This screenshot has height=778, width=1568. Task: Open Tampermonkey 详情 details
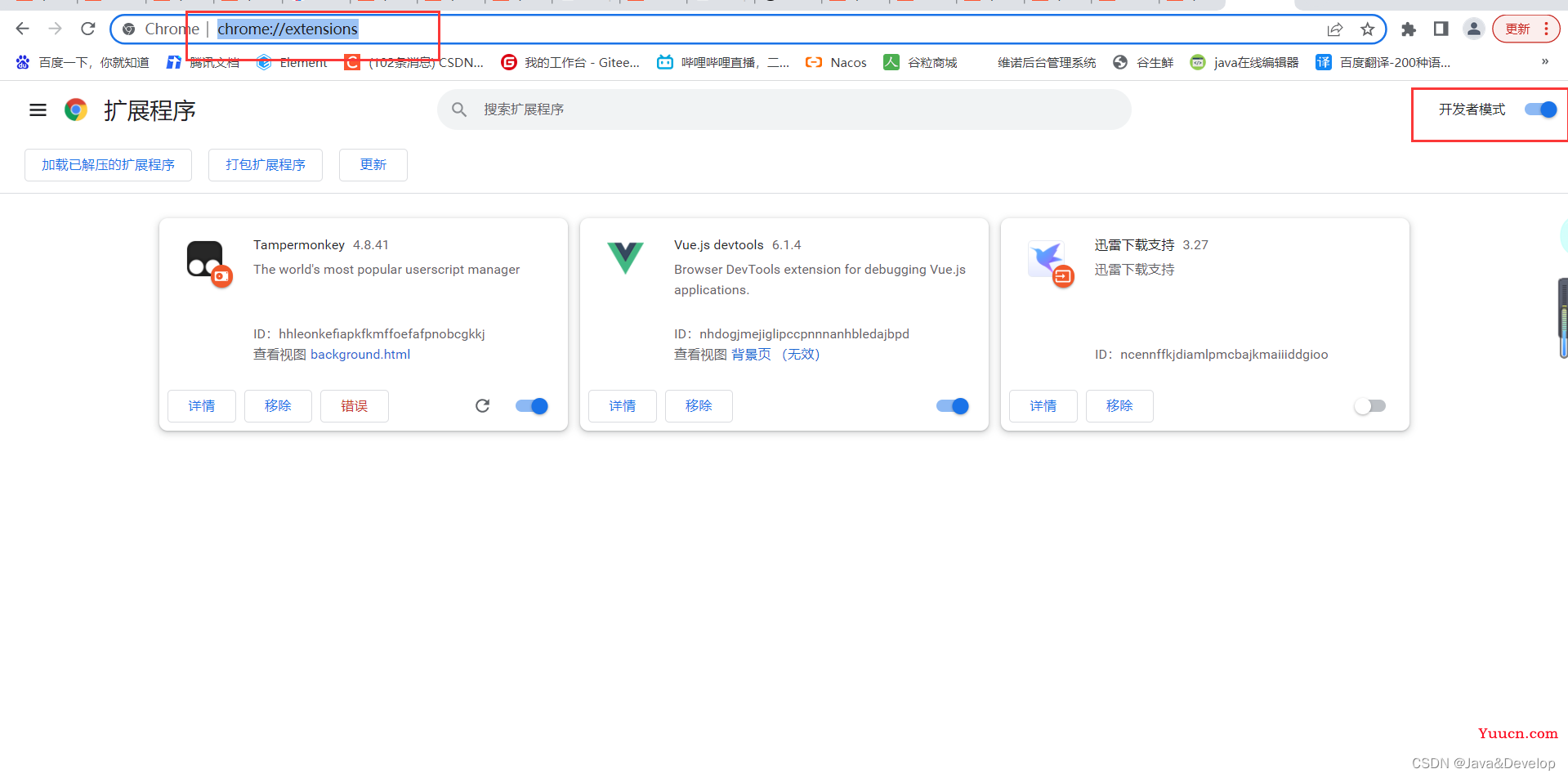pos(202,406)
